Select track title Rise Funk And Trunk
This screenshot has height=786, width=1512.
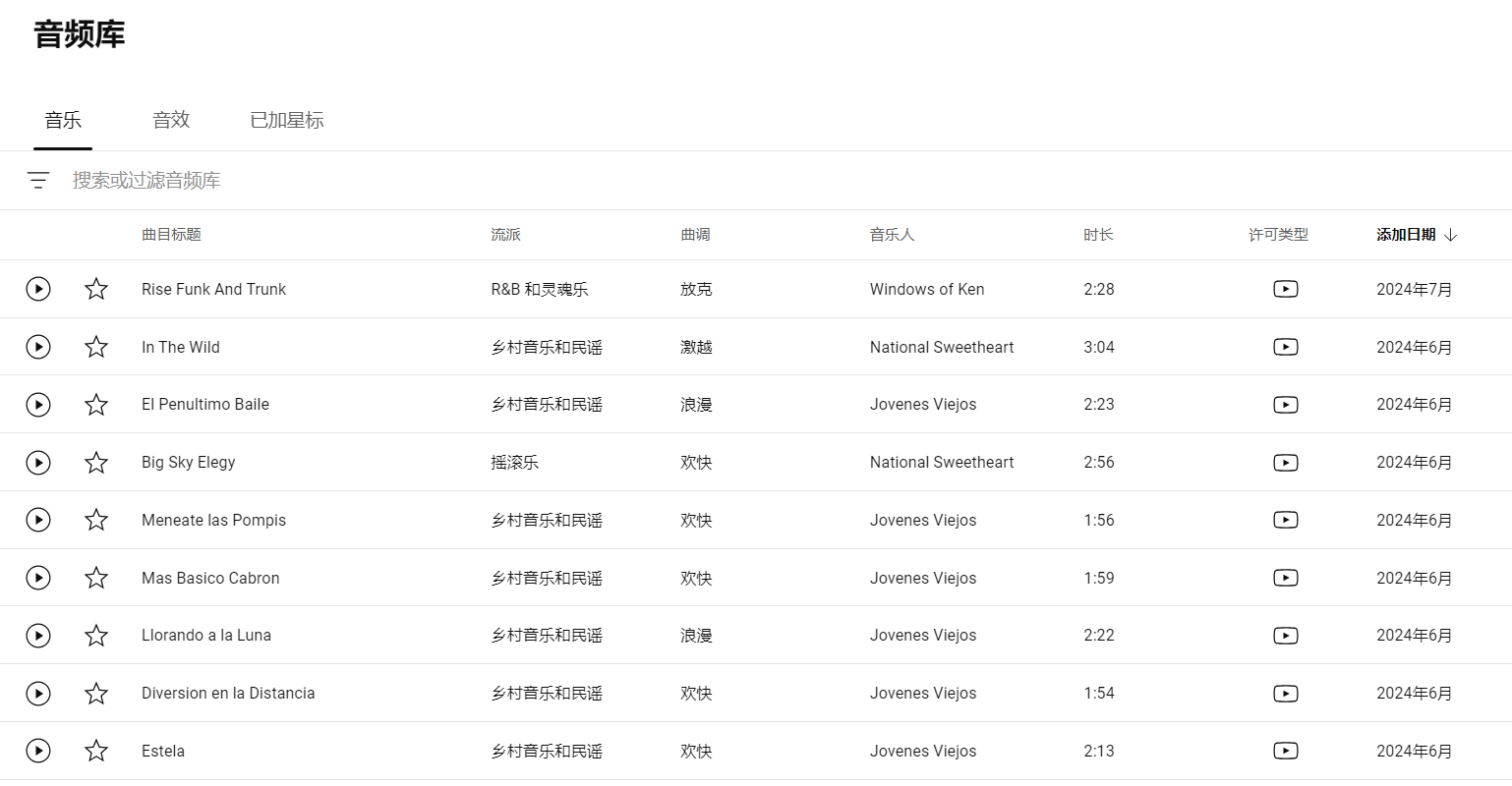[213, 289]
